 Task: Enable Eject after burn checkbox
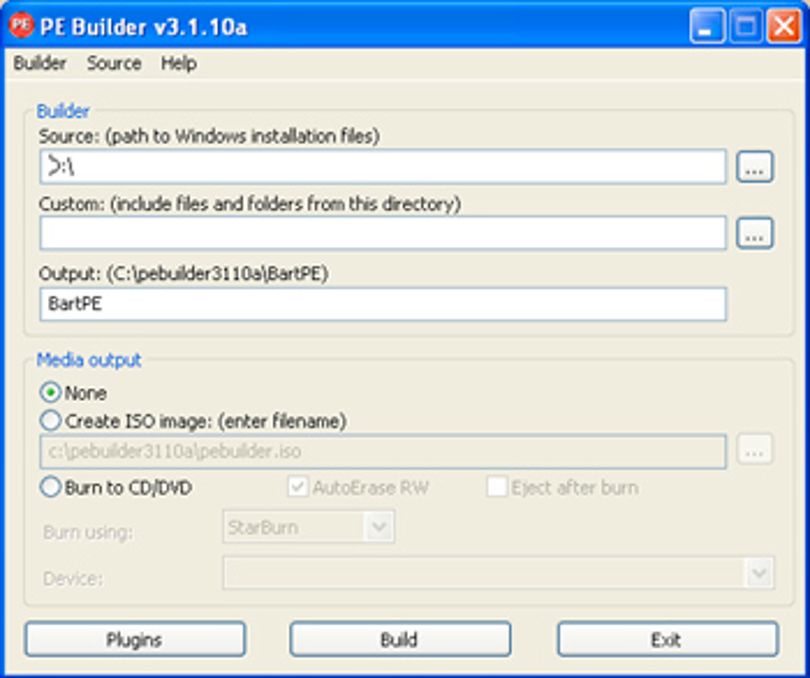pyautogui.click(x=496, y=487)
